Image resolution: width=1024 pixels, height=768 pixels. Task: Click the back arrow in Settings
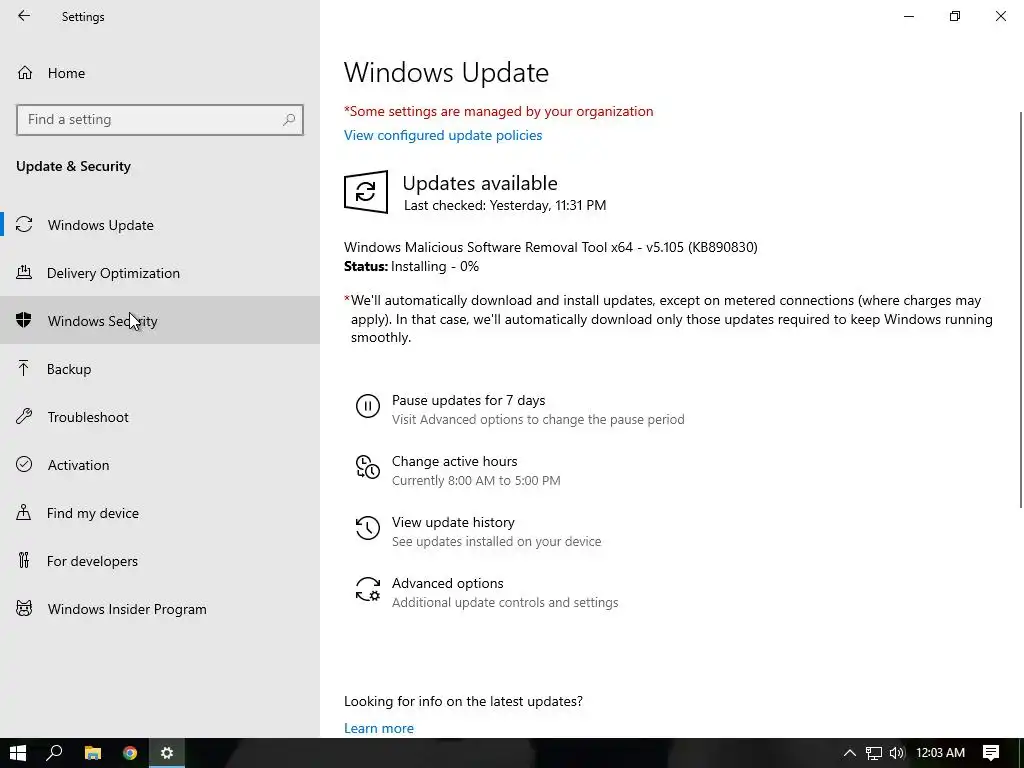24,16
